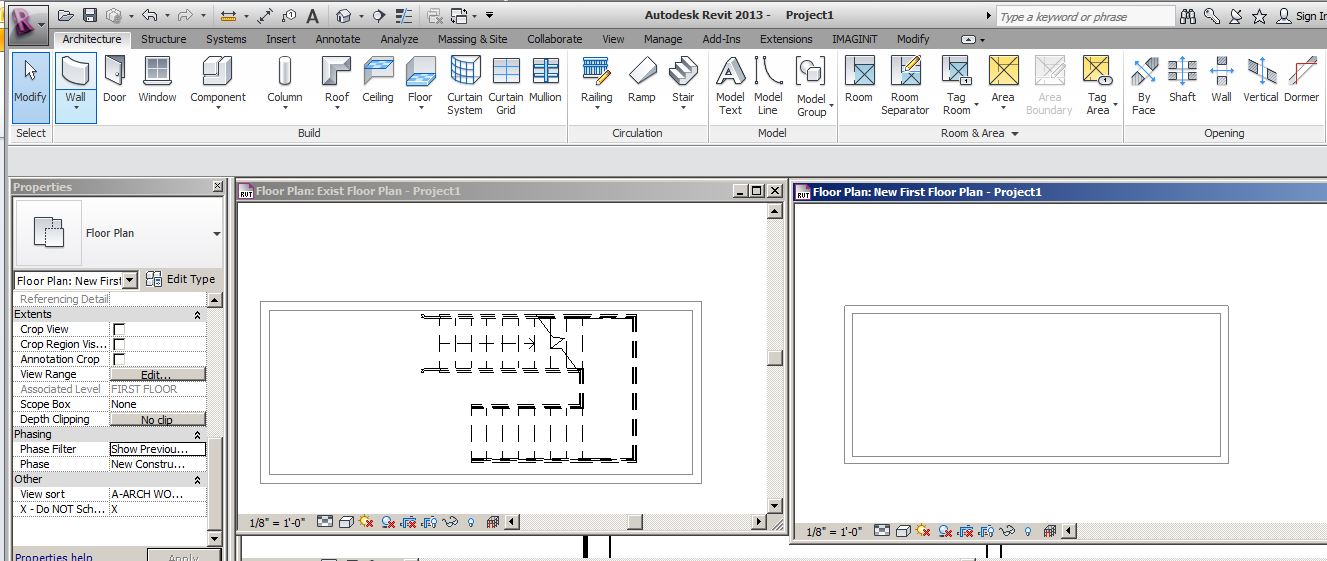
Task: Click the View Range Edit button
Action: click(x=157, y=374)
